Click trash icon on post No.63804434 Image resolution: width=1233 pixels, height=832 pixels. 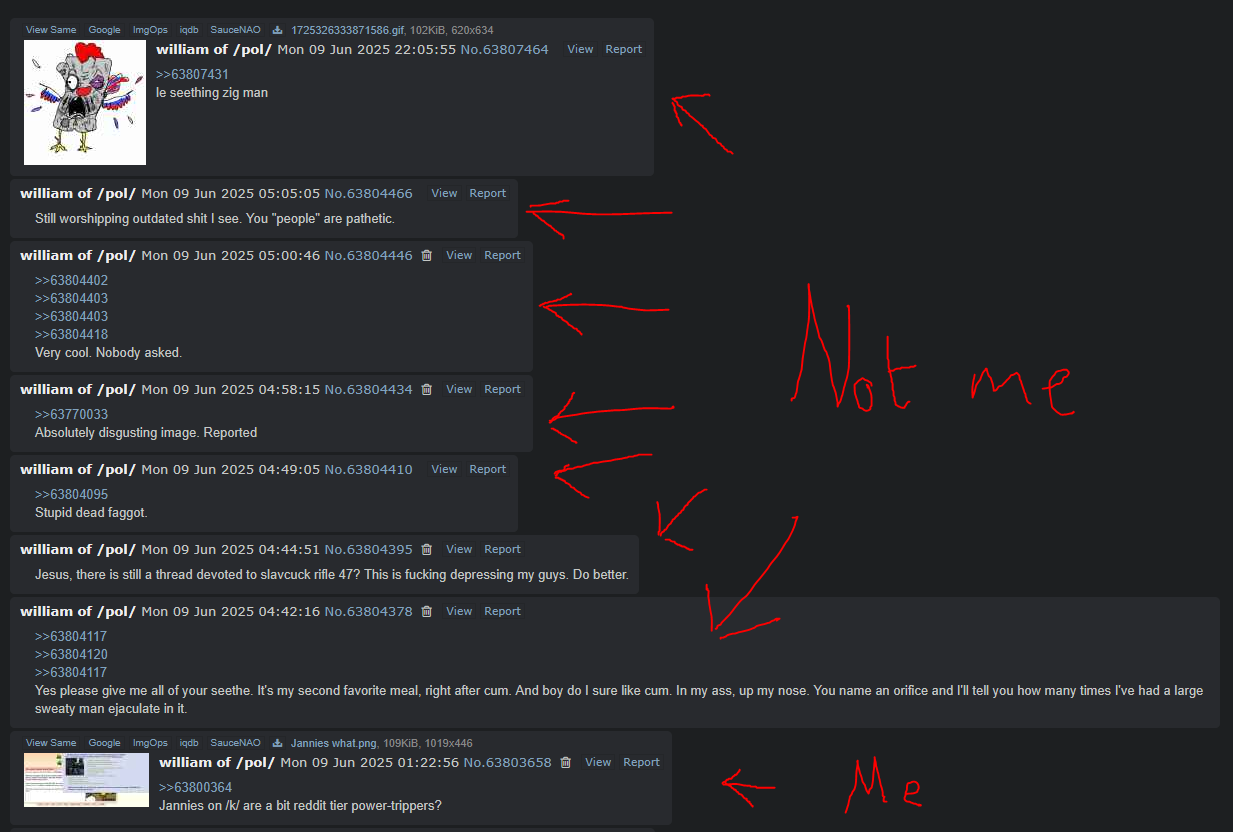coord(427,390)
